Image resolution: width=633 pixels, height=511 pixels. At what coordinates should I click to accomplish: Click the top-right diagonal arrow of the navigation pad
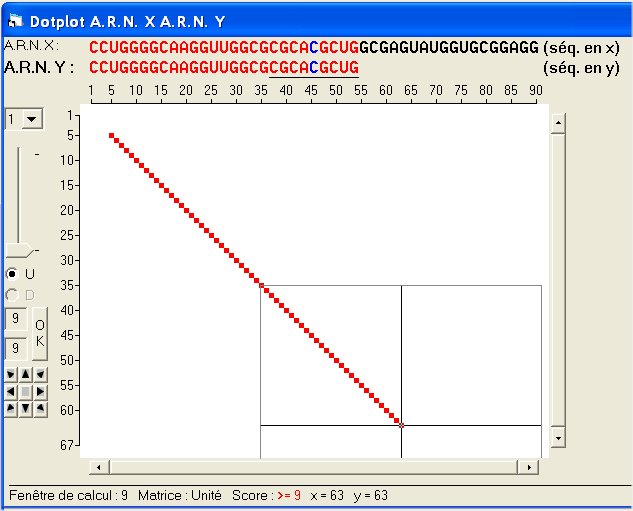click(x=41, y=375)
